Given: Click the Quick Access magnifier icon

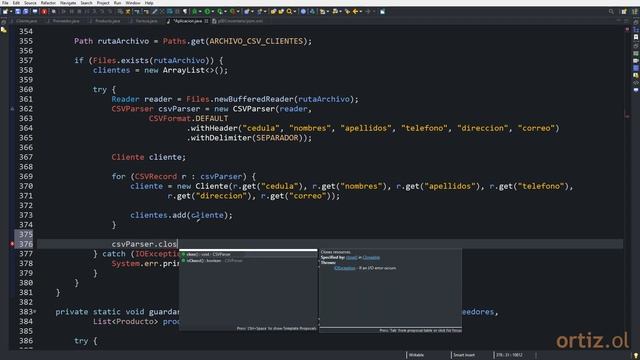Looking at the screenshot, I should click(x=611, y=11).
